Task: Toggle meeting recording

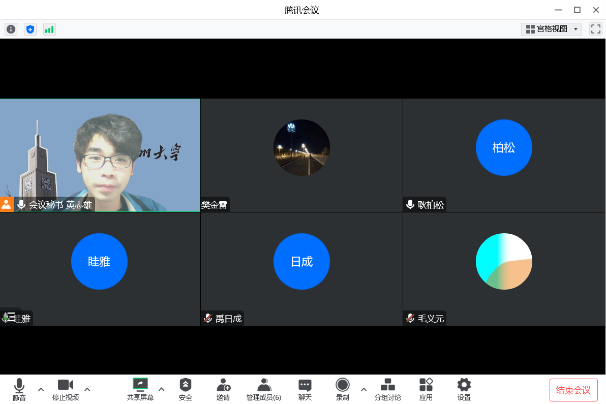Action: (x=343, y=388)
